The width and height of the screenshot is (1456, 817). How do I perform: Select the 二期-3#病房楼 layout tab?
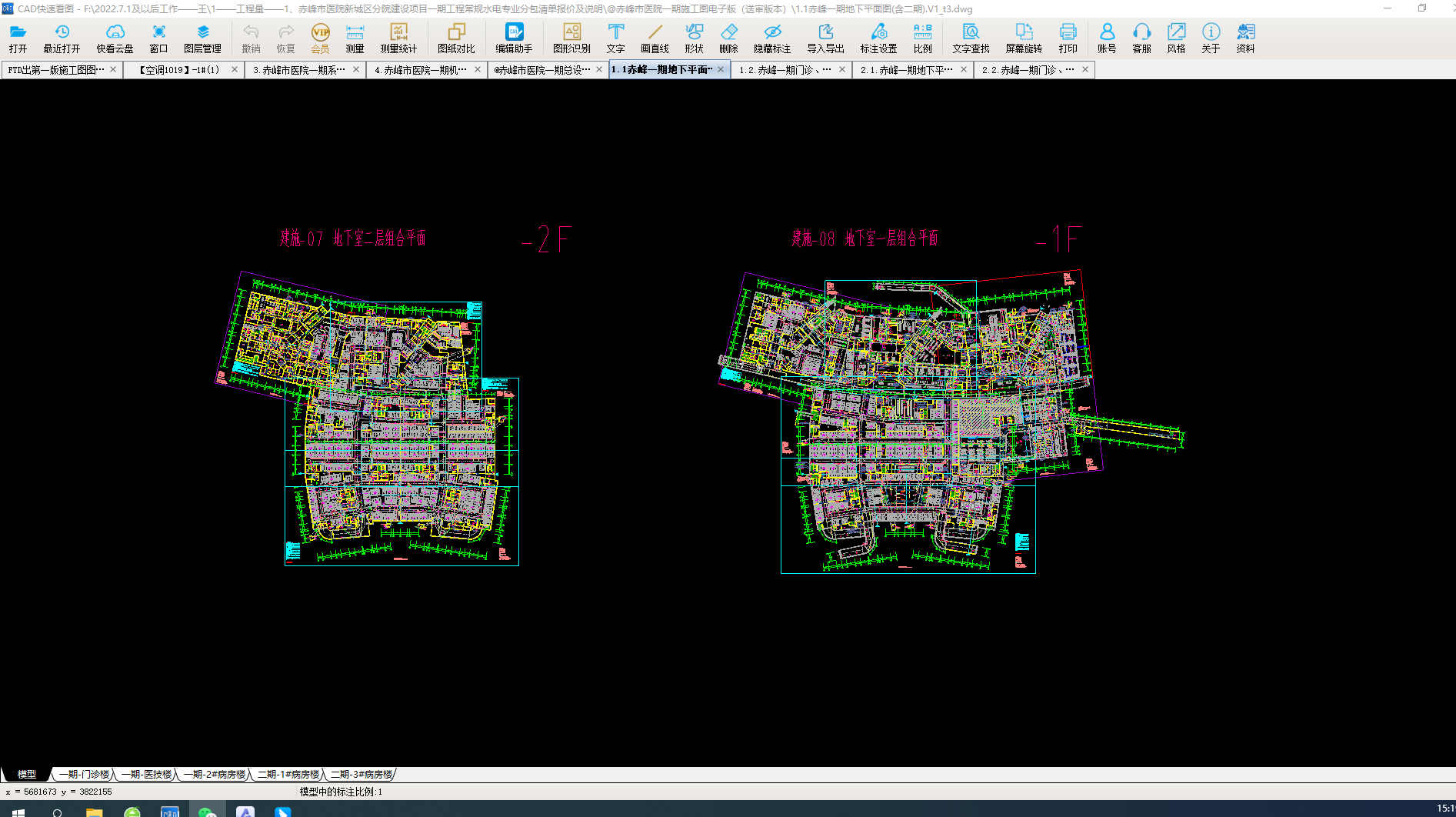362,775
